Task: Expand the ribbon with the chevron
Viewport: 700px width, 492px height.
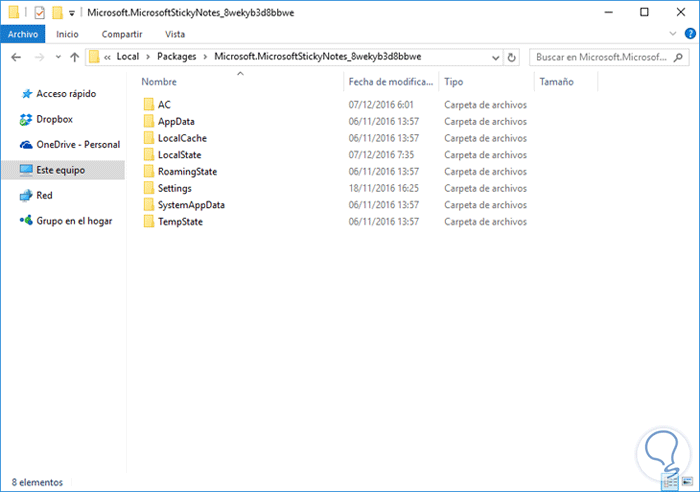Action: (673, 34)
